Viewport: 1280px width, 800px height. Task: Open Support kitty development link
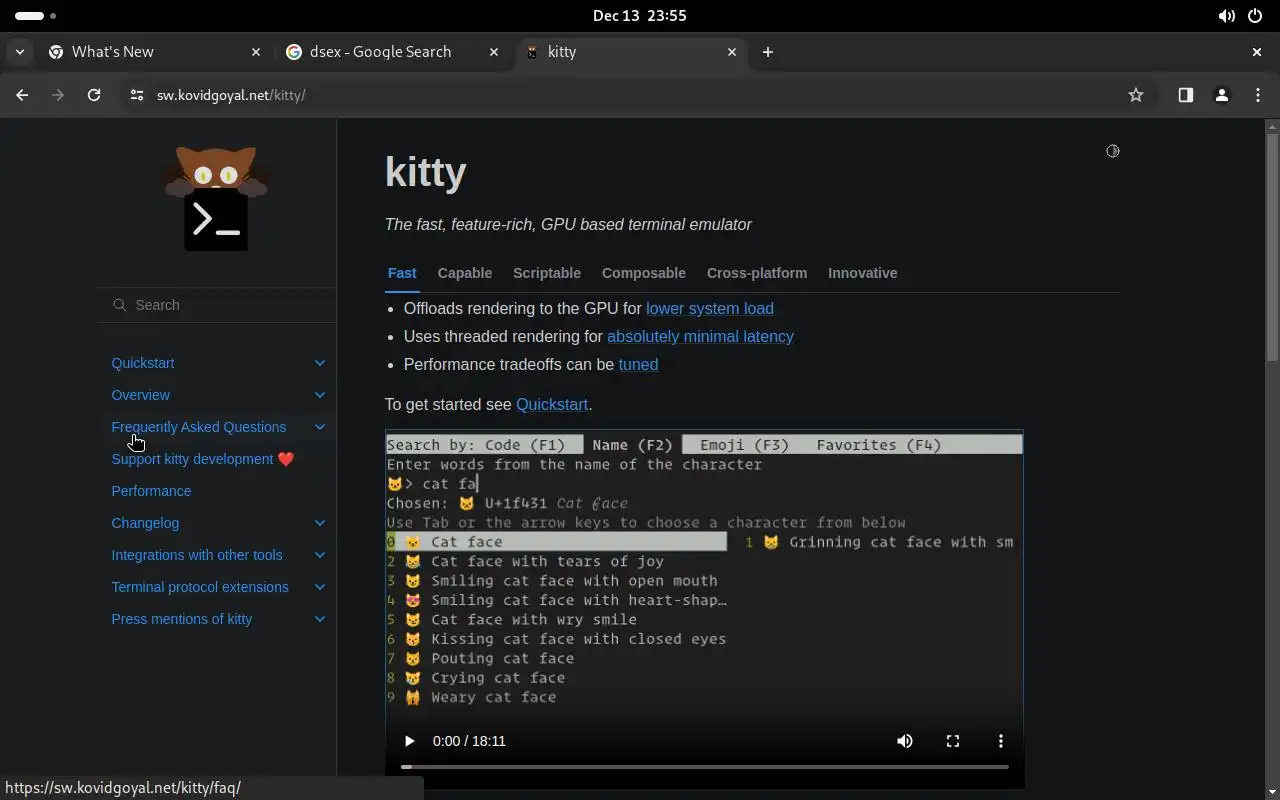203,459
